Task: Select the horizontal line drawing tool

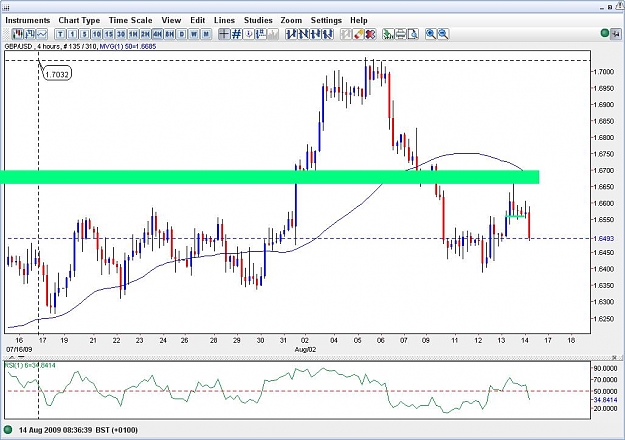Action: 316,34
